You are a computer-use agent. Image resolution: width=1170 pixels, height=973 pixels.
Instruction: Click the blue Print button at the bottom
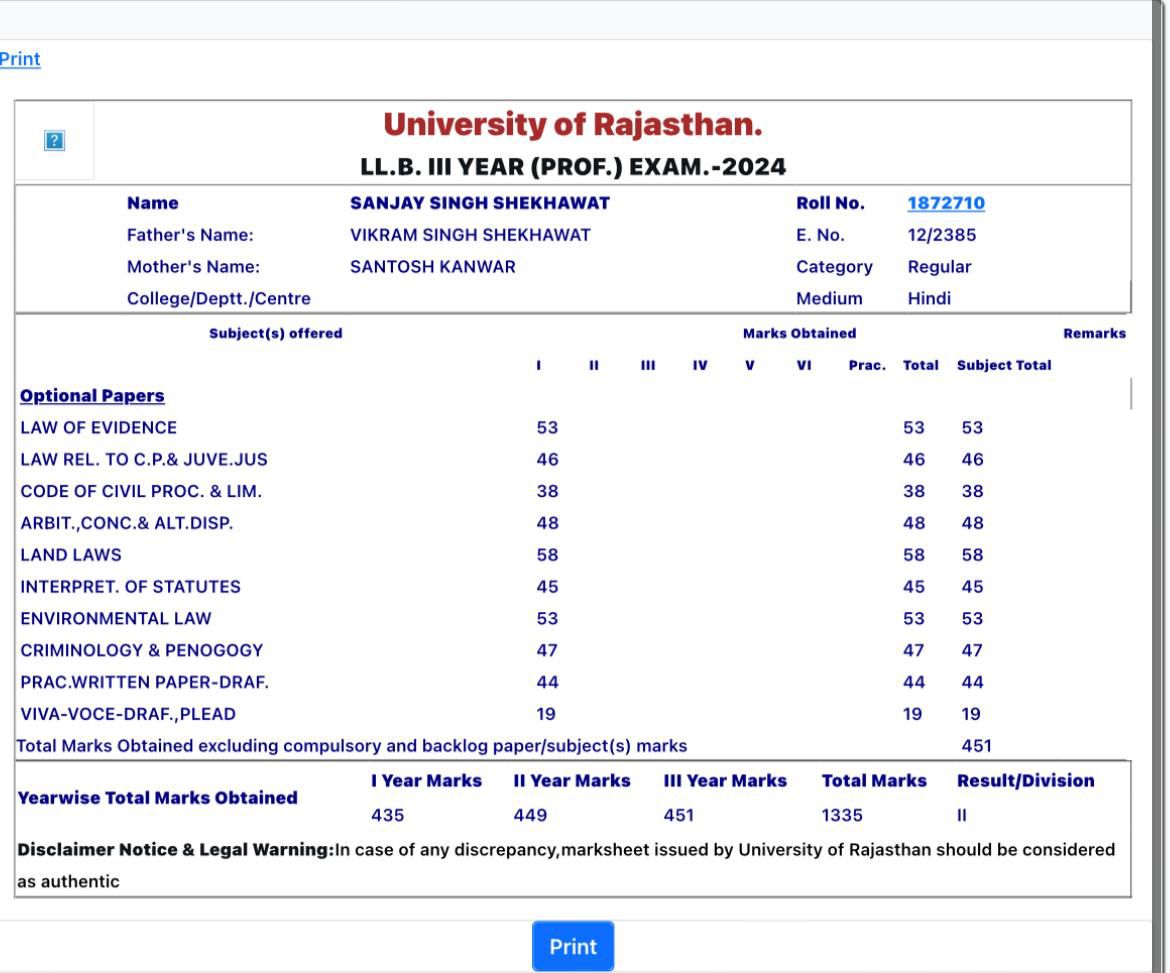pos(572,946)
